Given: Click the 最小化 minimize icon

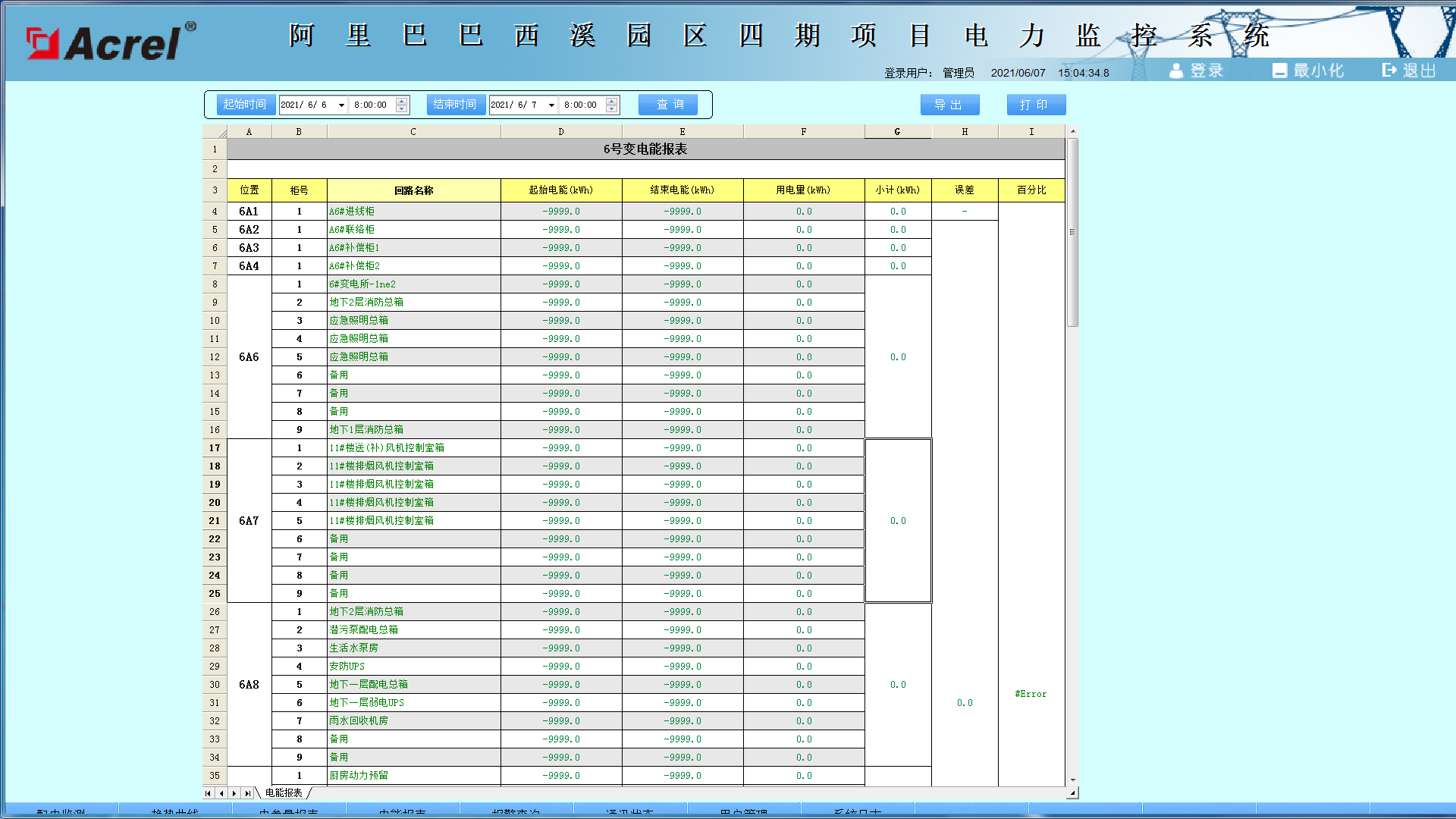Looking at the screenshot, I should (x=1279, y=71).
